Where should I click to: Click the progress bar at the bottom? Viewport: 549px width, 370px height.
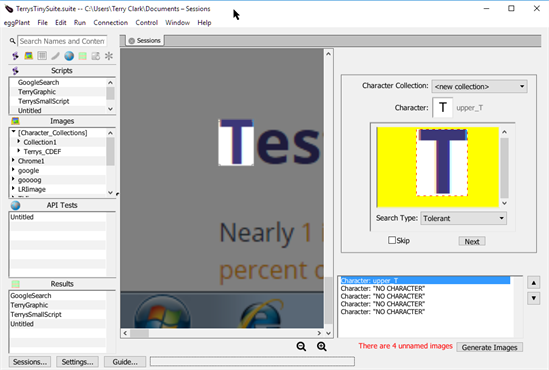tap(252, 361)
